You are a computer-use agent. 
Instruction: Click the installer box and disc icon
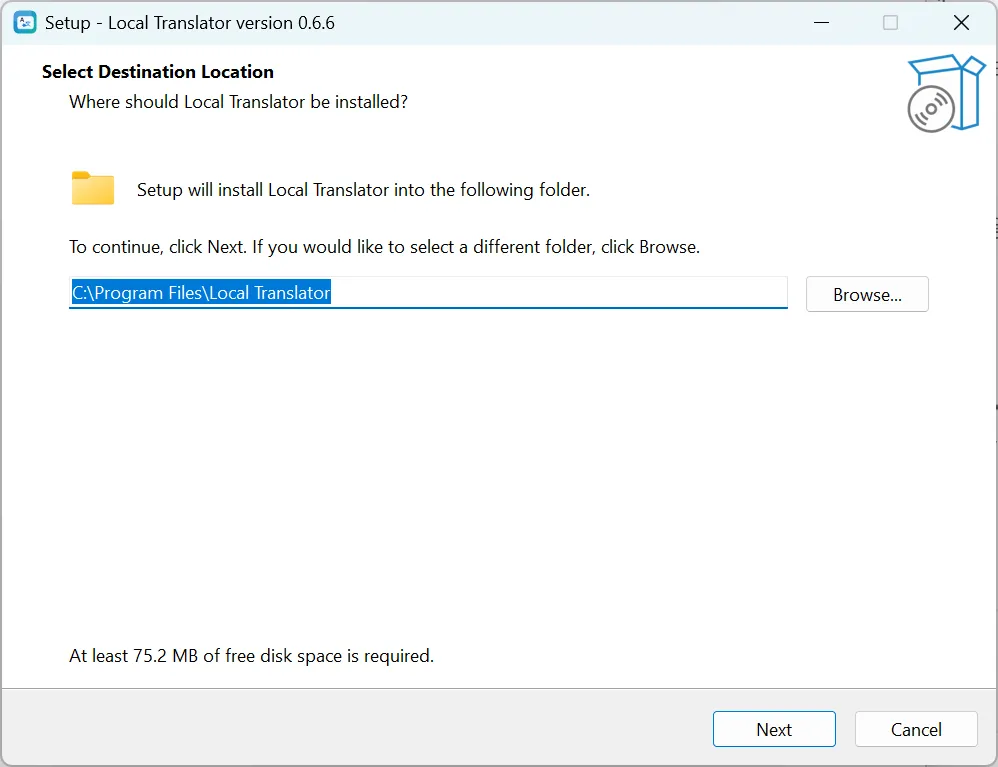pos(946,93)
